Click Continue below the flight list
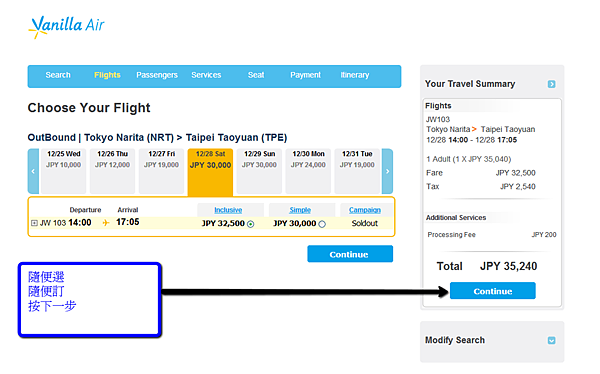This screenshot has width=600, height=374. 350,254
